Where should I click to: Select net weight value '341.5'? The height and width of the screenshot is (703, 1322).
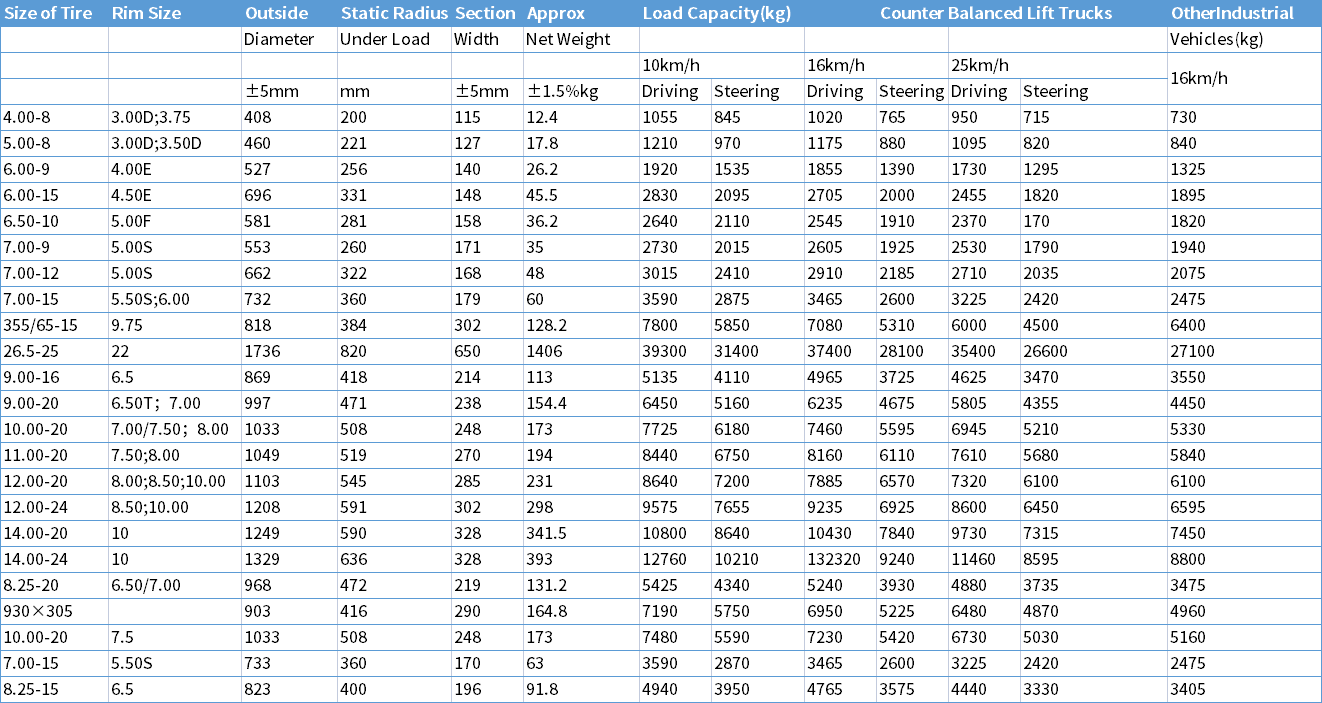tap(546, 534)
